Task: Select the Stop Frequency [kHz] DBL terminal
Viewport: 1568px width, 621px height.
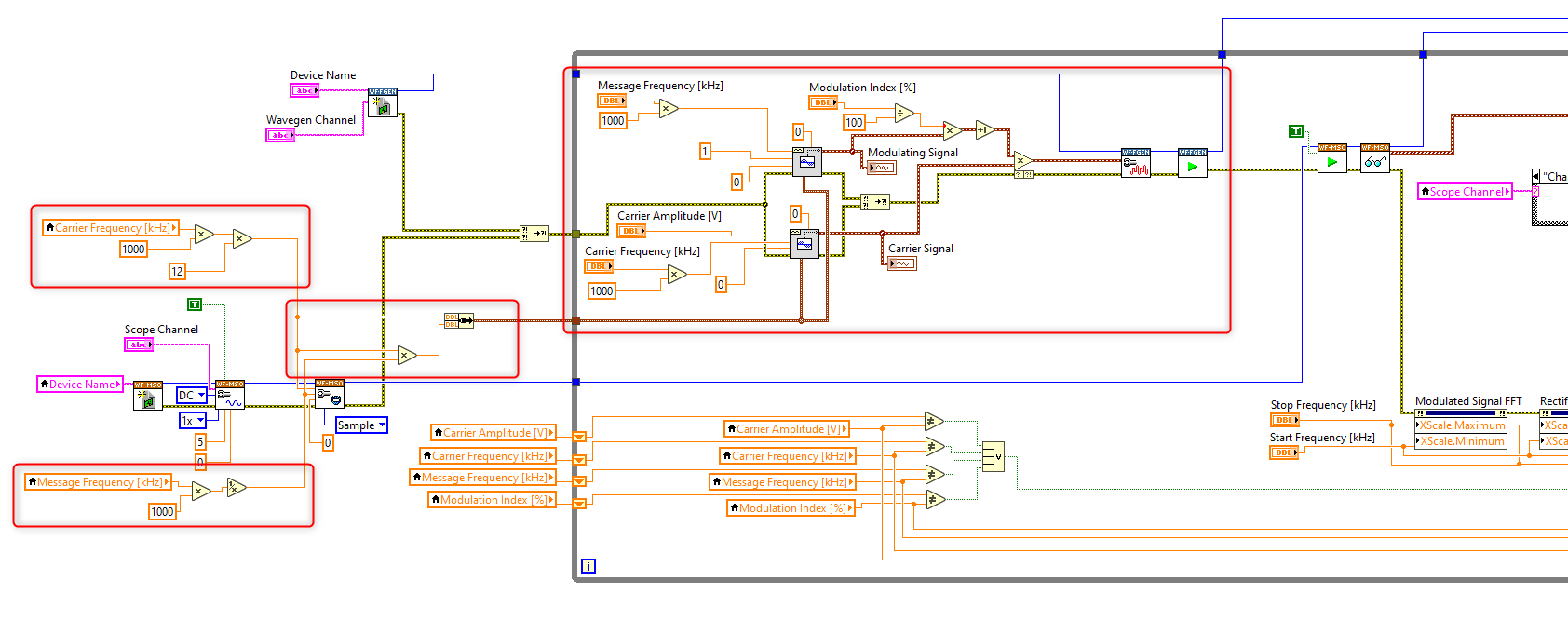Action: point(1284,420)
